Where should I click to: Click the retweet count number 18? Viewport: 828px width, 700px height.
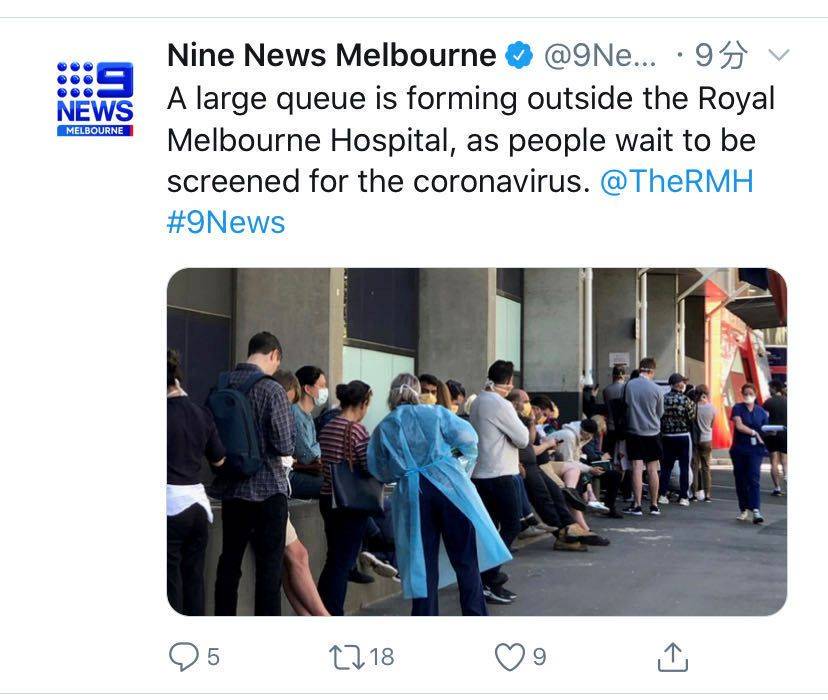(x=381, y=657)
